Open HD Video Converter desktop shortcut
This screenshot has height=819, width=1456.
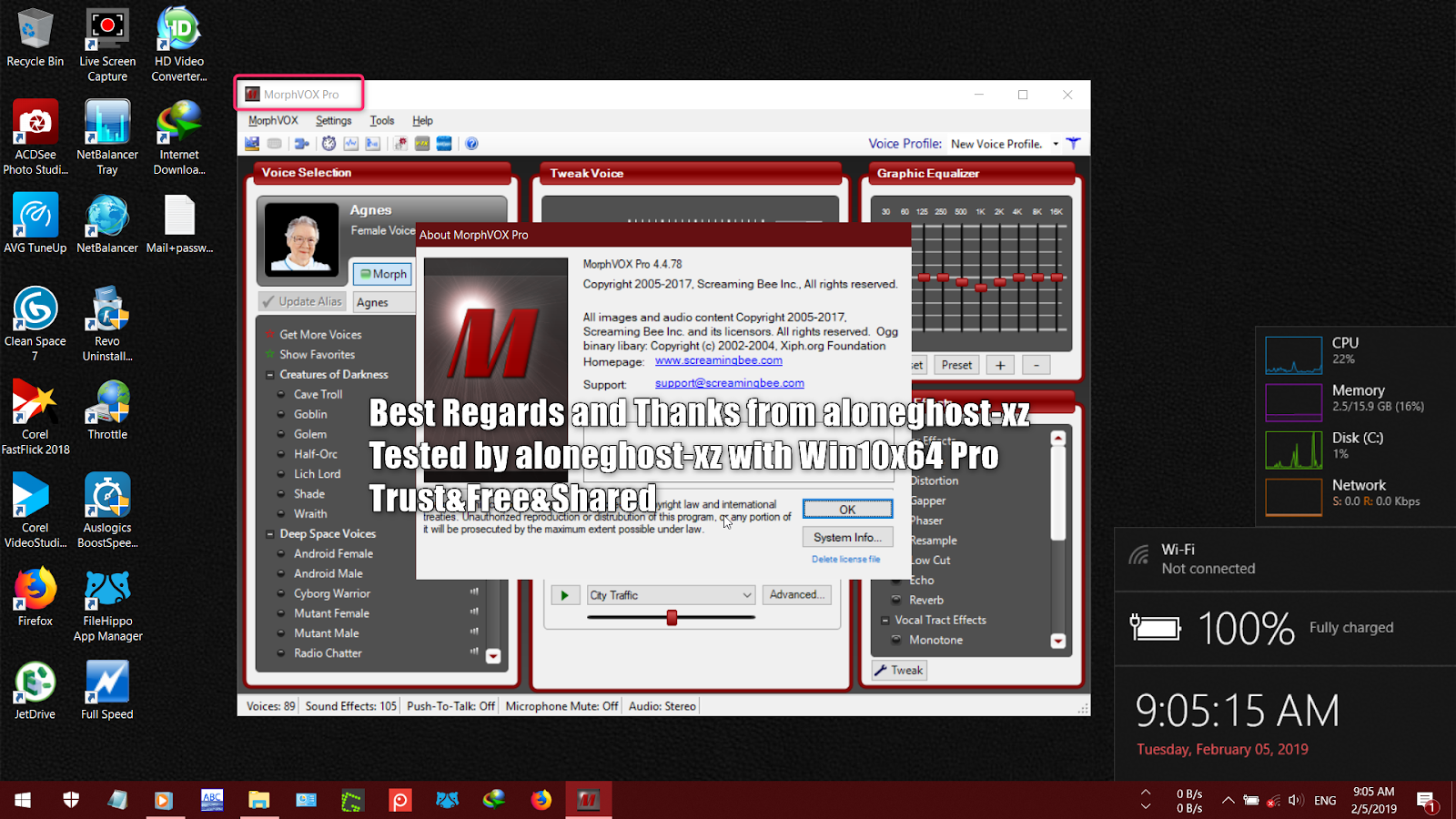179,45
